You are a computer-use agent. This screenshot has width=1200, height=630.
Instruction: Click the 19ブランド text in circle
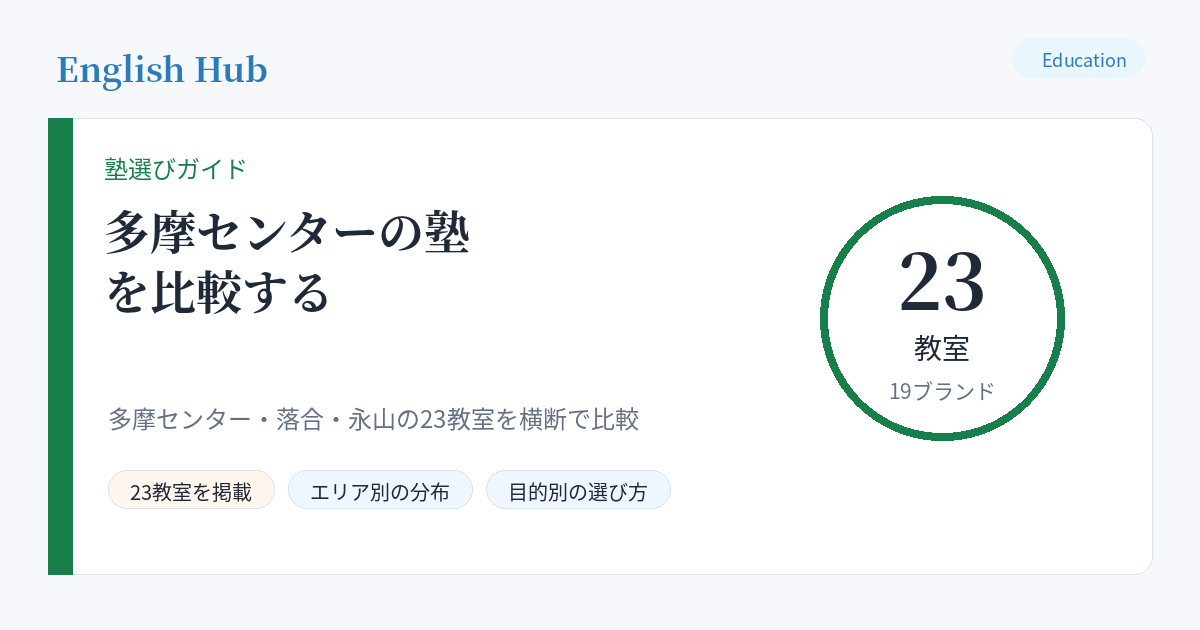coord(942,391)
